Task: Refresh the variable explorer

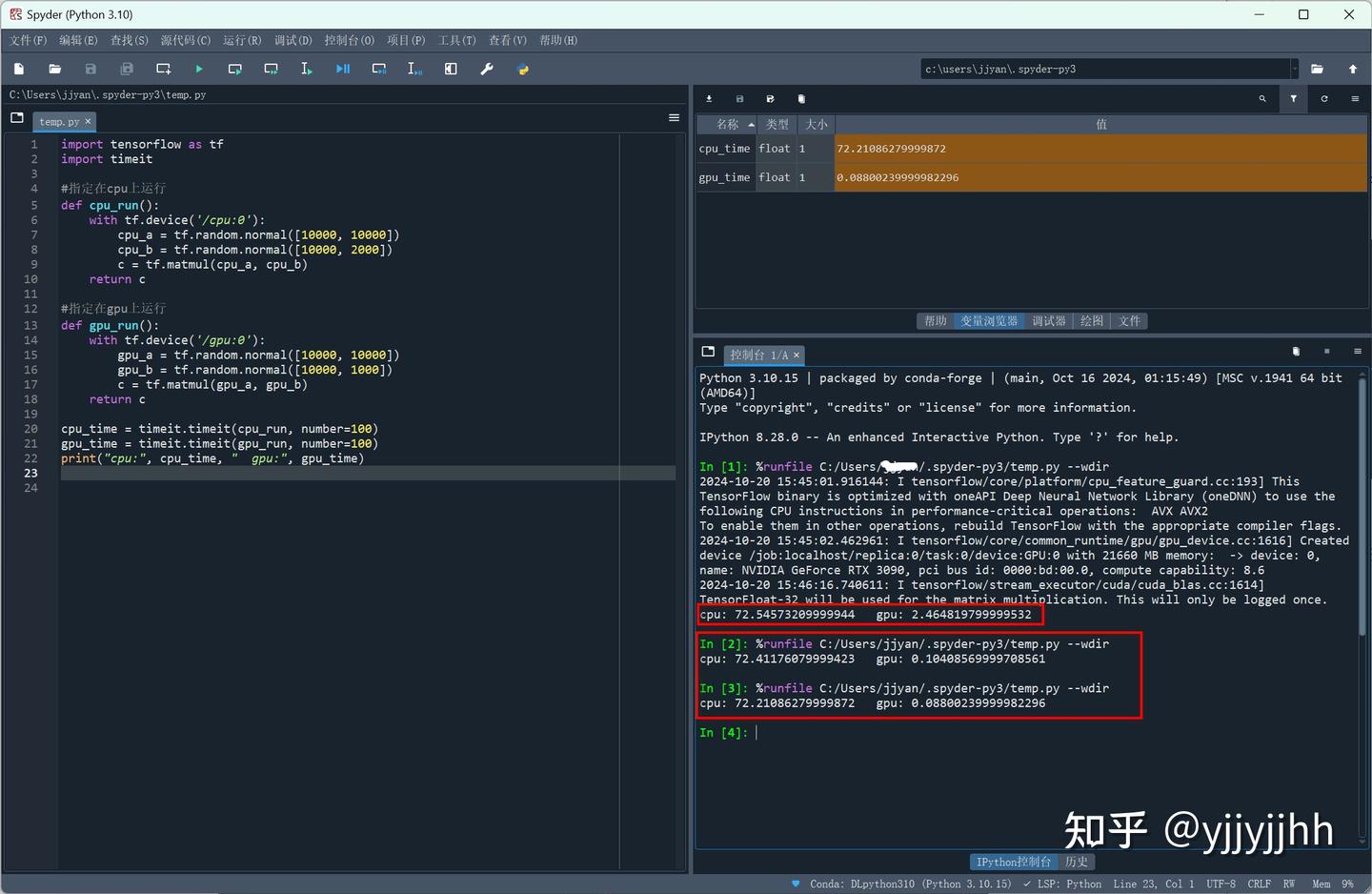Action: coord(1323,98)
